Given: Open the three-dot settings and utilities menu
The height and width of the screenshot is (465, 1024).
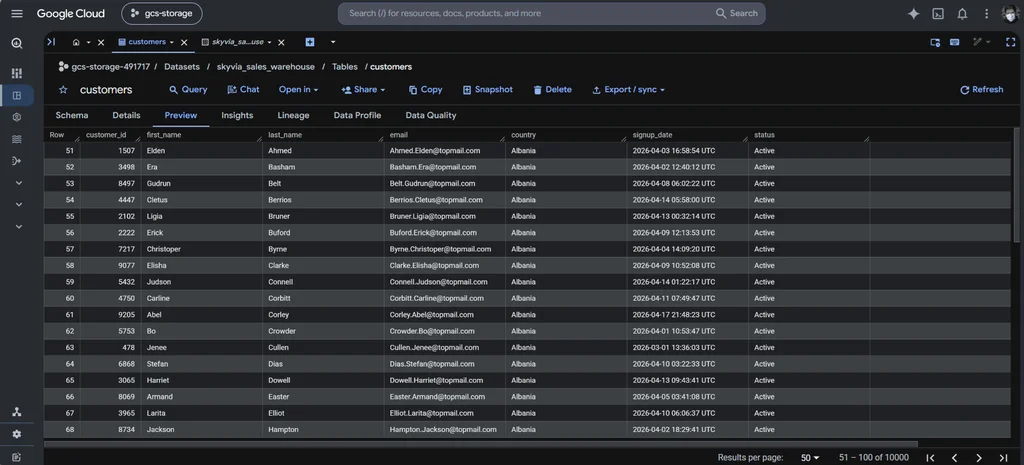Looking at the screenshot, I should (x=986, y=14).
